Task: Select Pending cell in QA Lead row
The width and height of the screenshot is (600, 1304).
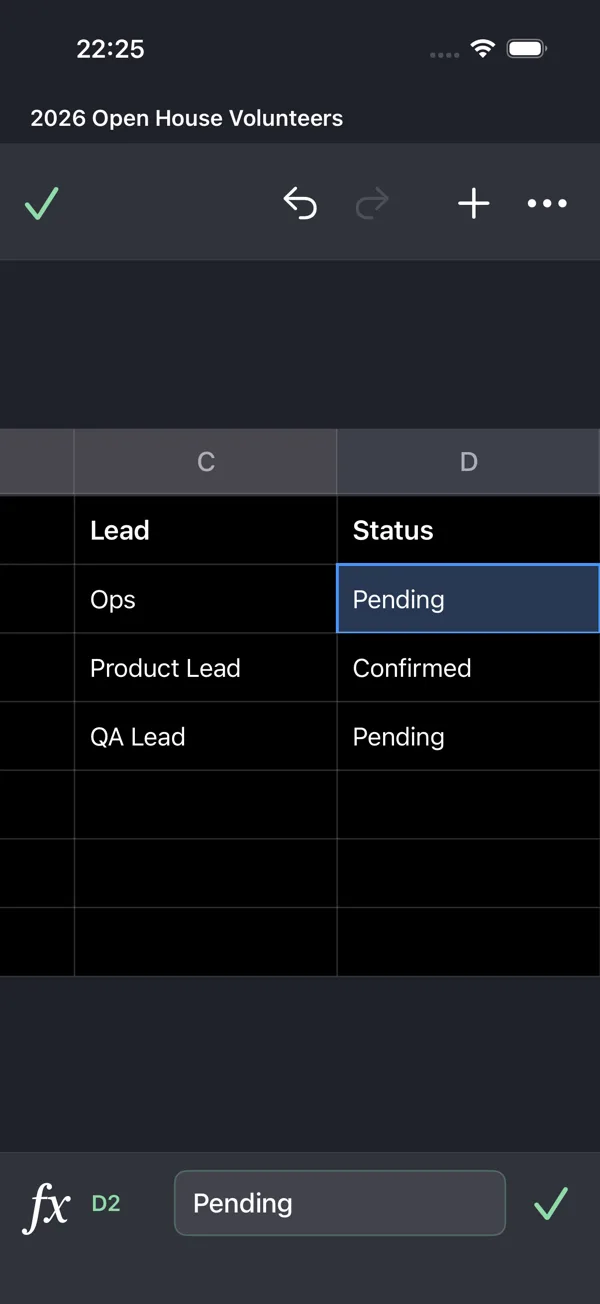Action: (468, 737)
